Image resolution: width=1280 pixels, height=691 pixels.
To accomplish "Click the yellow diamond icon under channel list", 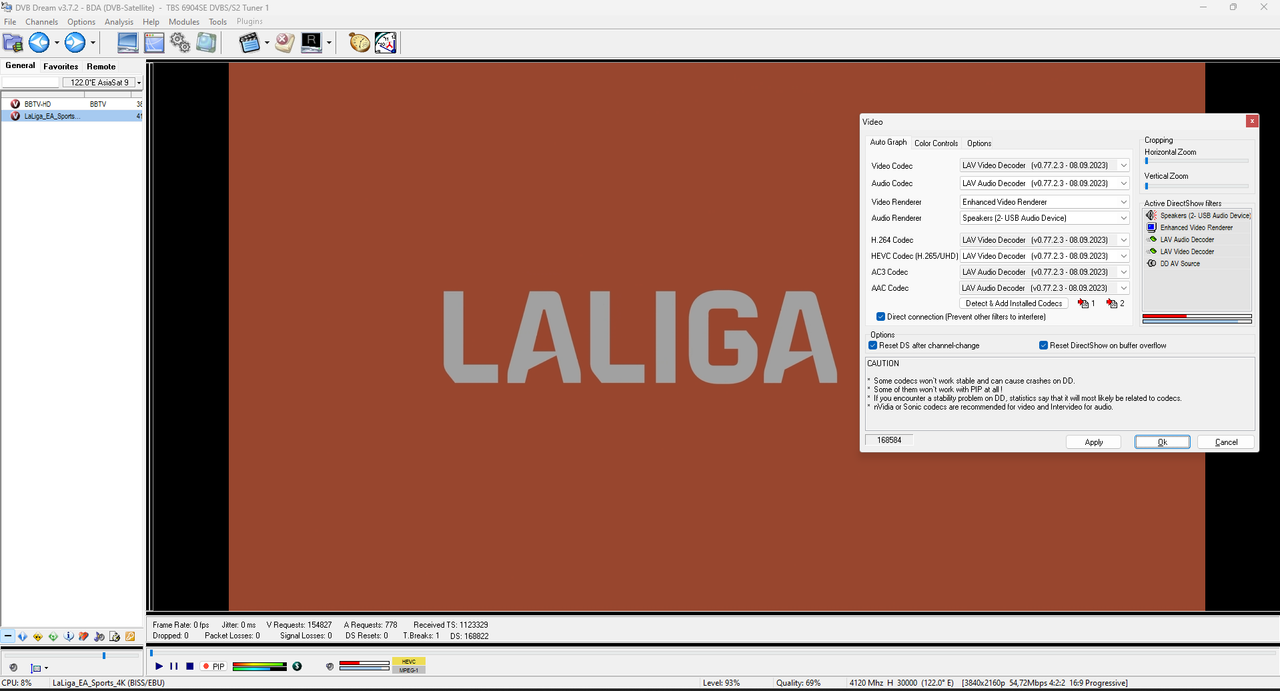I will pos(38,636).
